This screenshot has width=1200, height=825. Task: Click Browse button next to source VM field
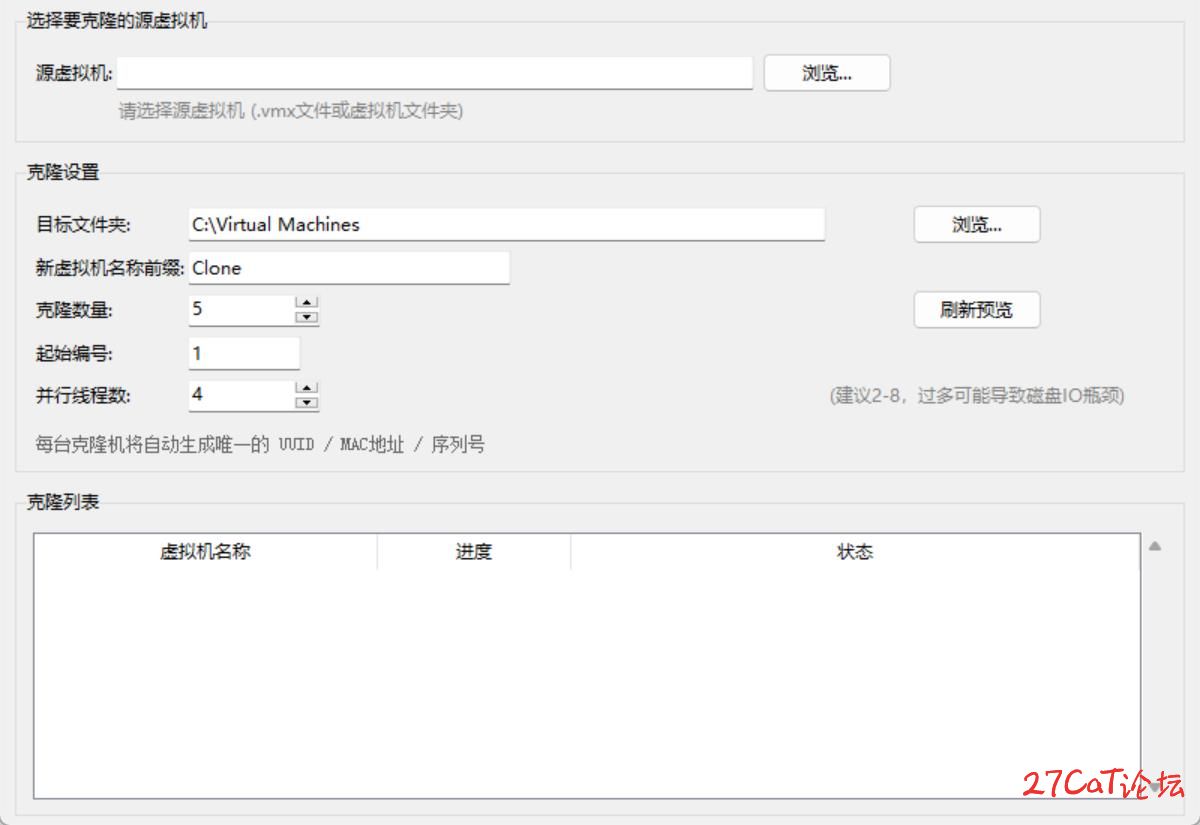tap(826, 73)
